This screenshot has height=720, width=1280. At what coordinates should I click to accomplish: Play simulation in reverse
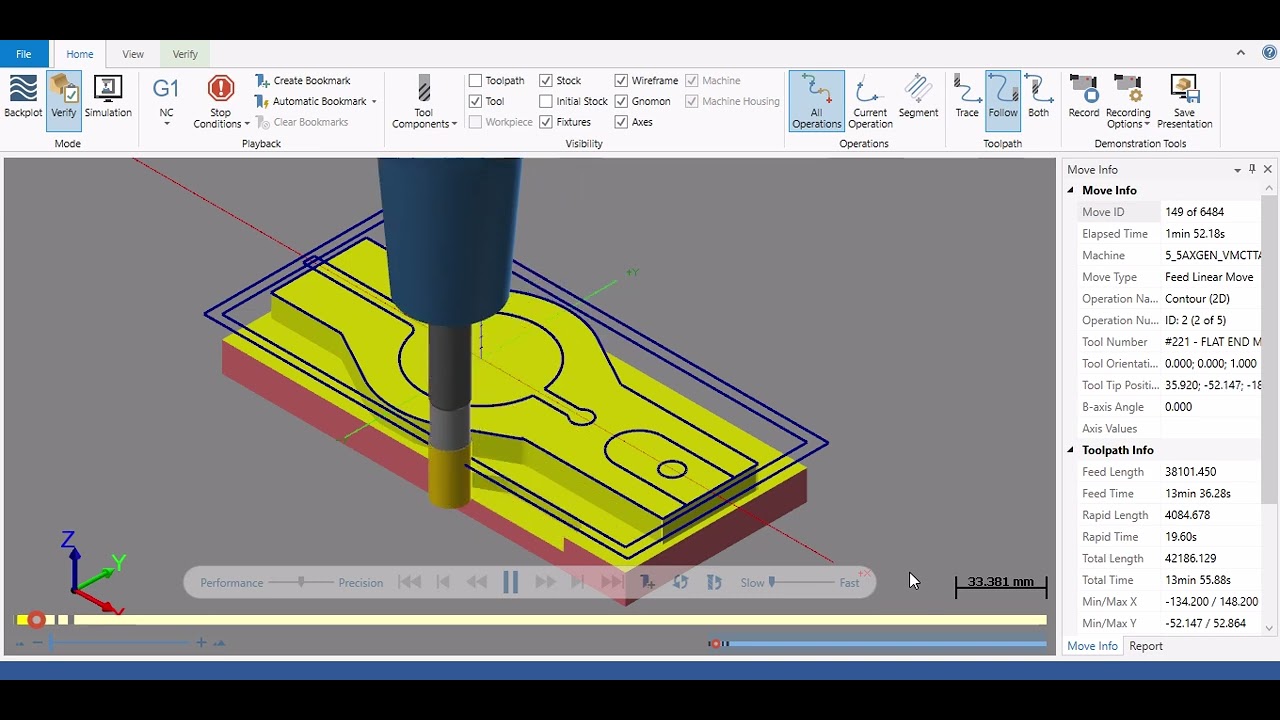click(x=477, y=582)
